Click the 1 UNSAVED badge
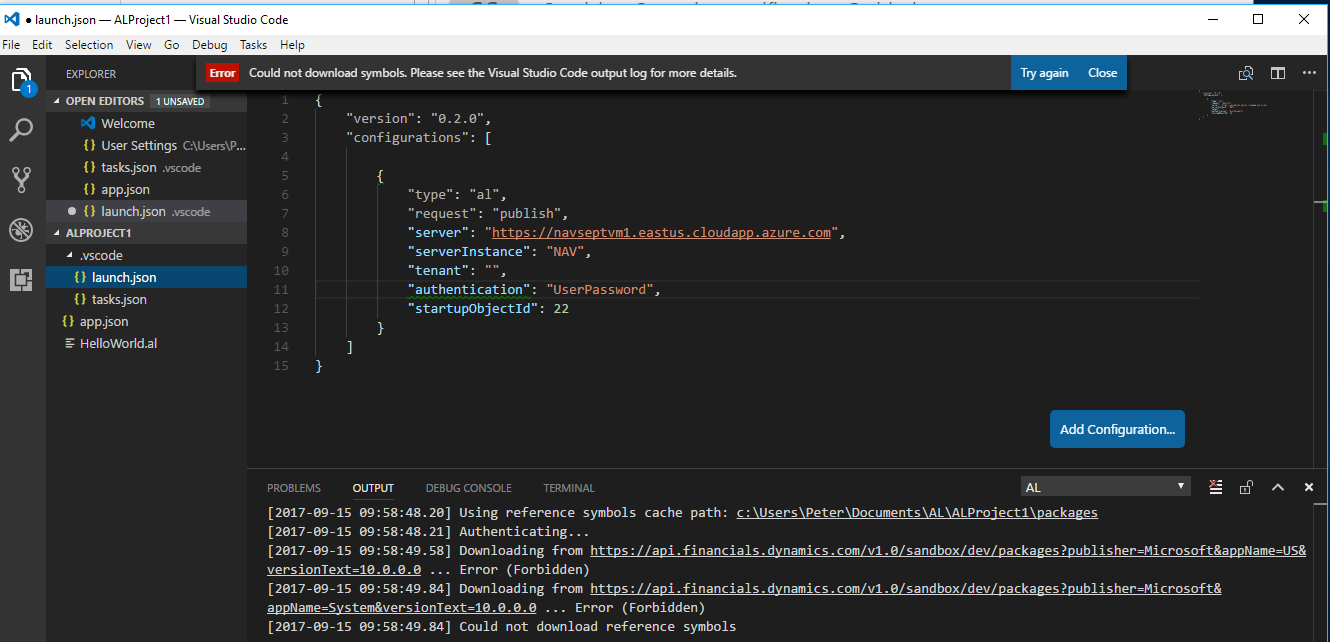 (x=179, y=101)
